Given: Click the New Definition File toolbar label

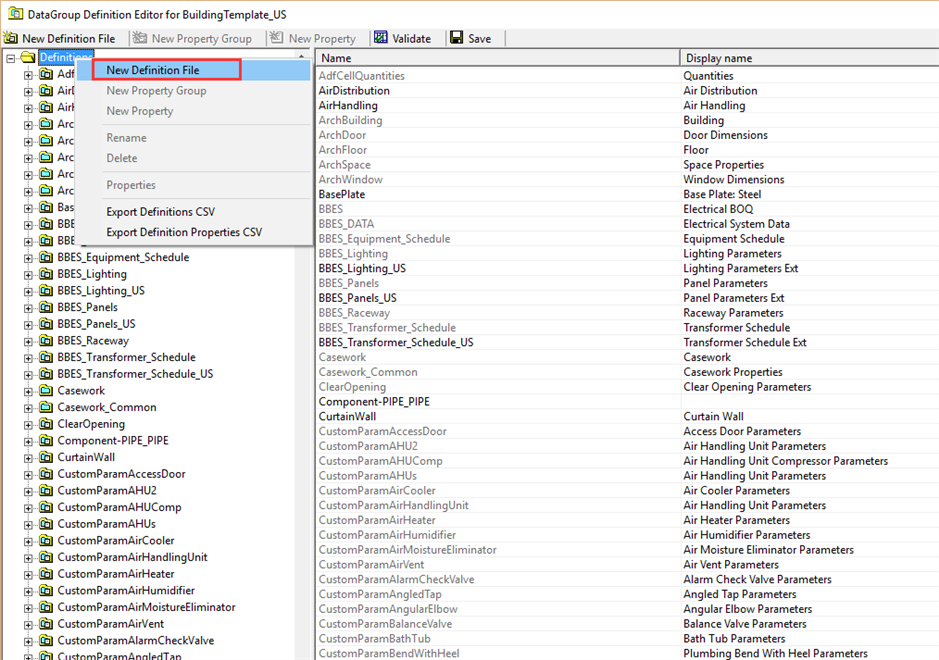Looking at the screenshot, I should pos(69,38).
